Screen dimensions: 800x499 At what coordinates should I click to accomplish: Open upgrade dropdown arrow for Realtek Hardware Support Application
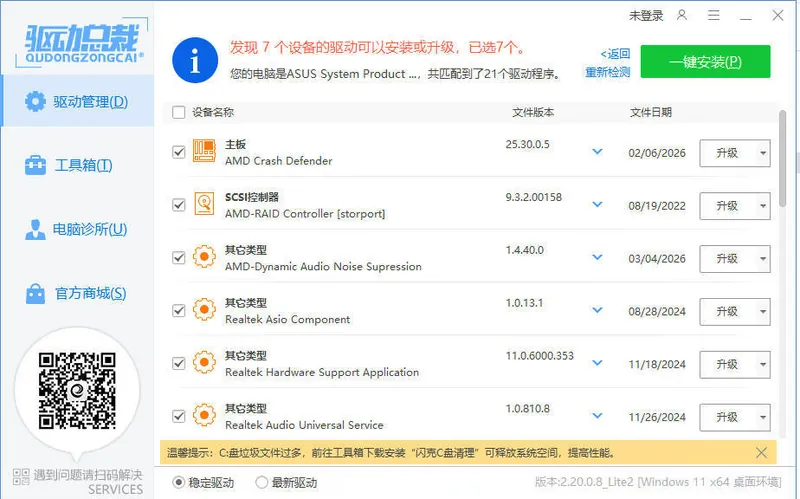click(x=763, y=364)
